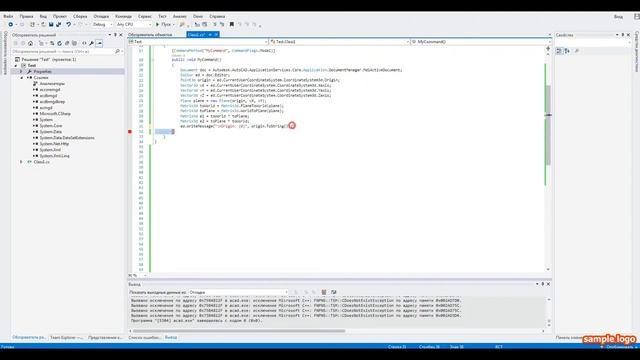Click the Collapse All icon in Solution Explorer
The height and width of the screenshot is (360, 640).
[67, 43]
